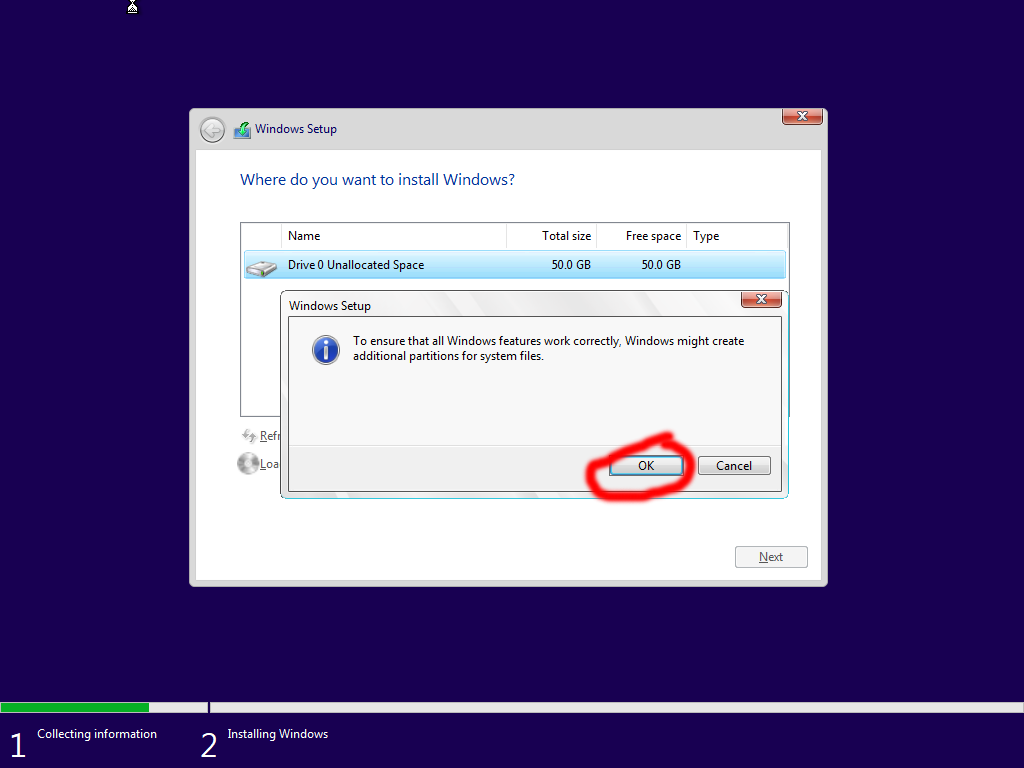The image size is (1024, 768).
Task: Sort by the Total size column header
Action: [552, 236]
